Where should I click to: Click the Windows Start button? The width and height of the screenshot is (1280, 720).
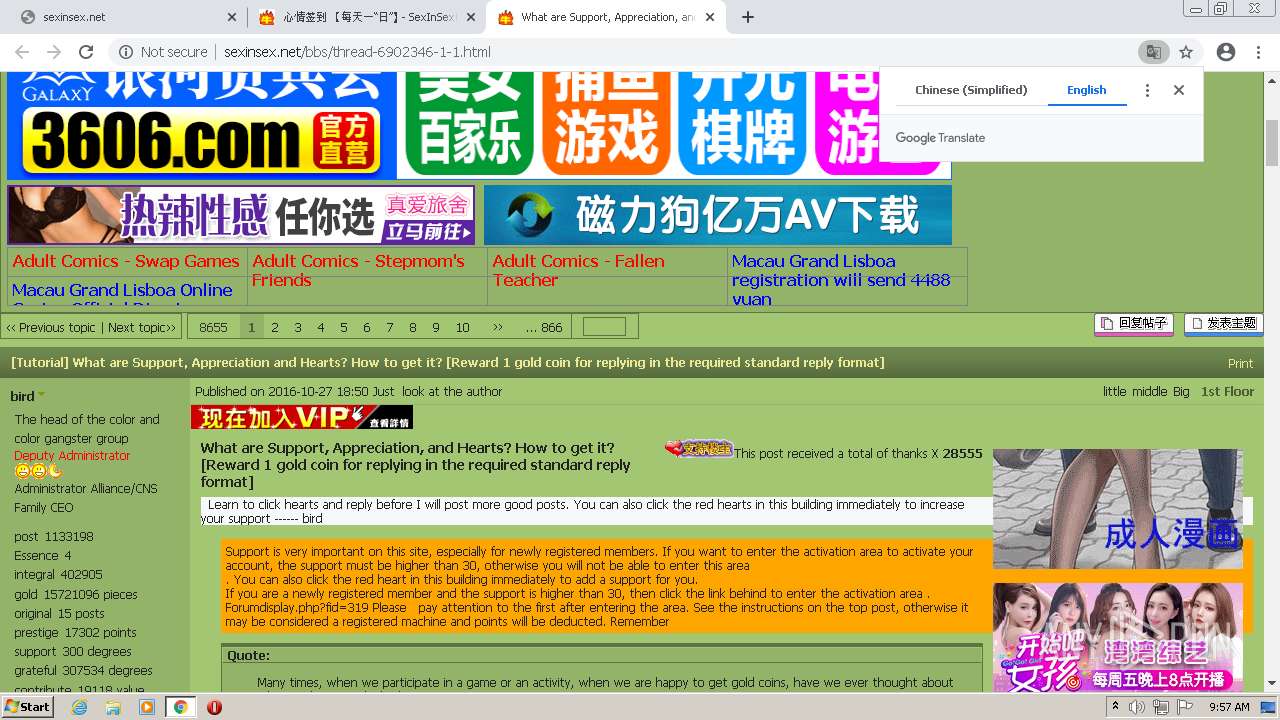pos(27,707)
